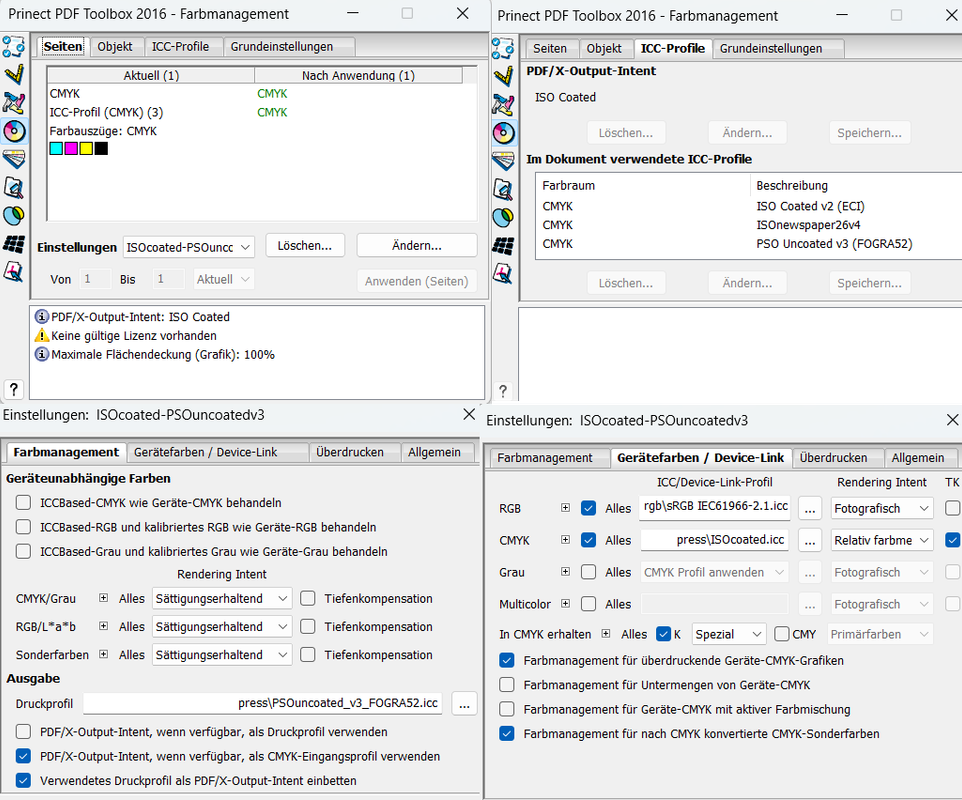The image size is (962, 800).
Task: Click the question mark help button in the ICC-Profile-tab window
Action: click(502, 391)
